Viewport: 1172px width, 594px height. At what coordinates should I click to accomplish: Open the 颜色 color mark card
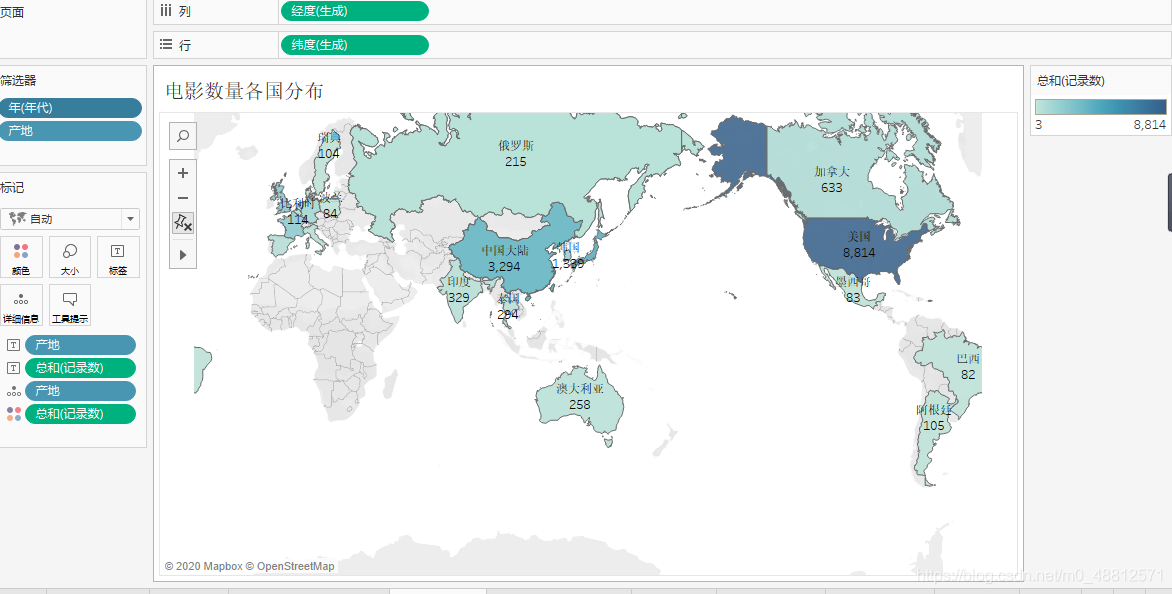click(x=21, y=259)
